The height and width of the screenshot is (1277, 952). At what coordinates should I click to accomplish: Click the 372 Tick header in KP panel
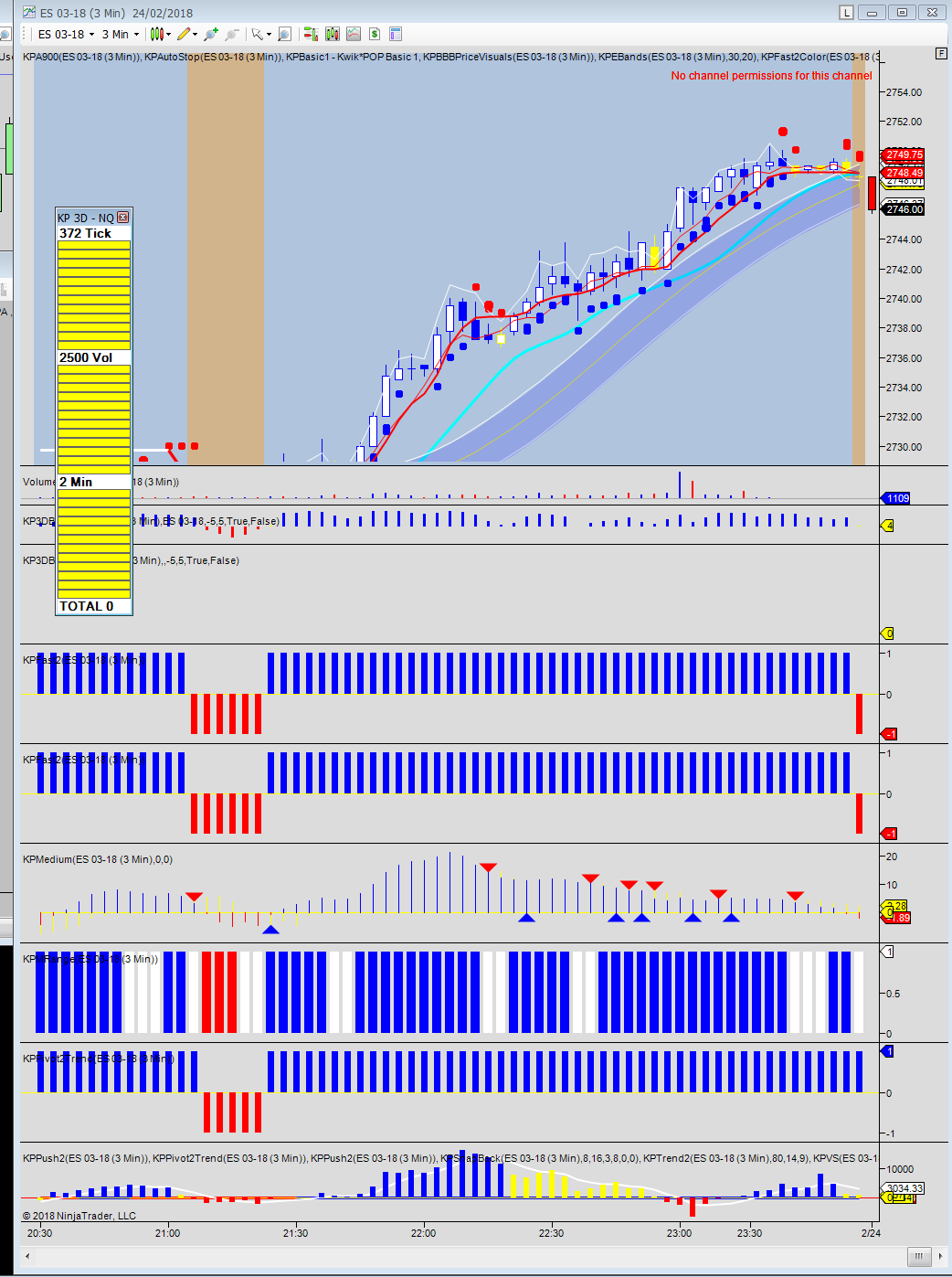click(x=85, y=233)
